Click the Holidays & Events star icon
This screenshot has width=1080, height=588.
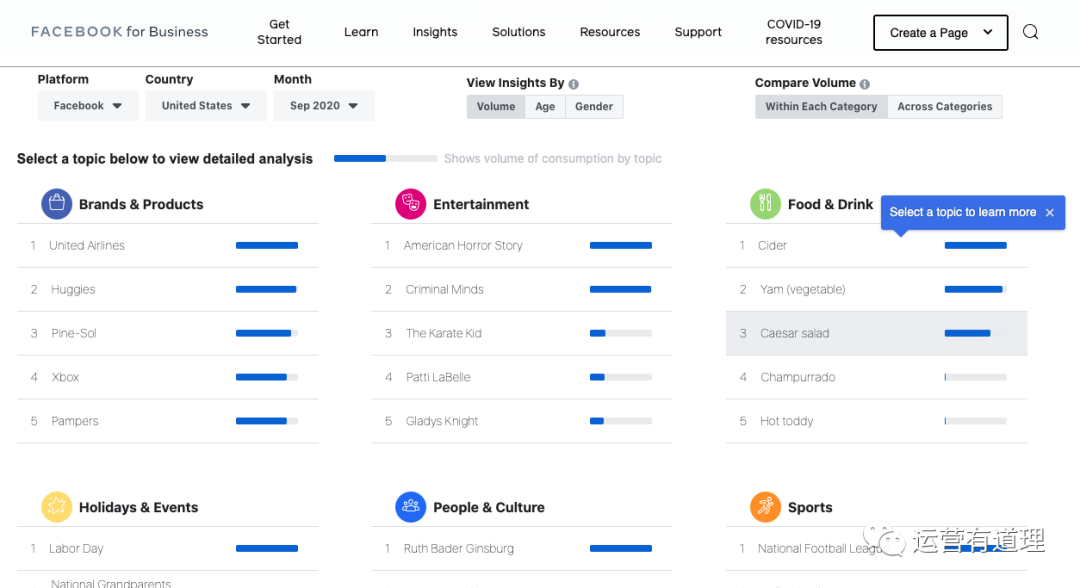[57, 507]
